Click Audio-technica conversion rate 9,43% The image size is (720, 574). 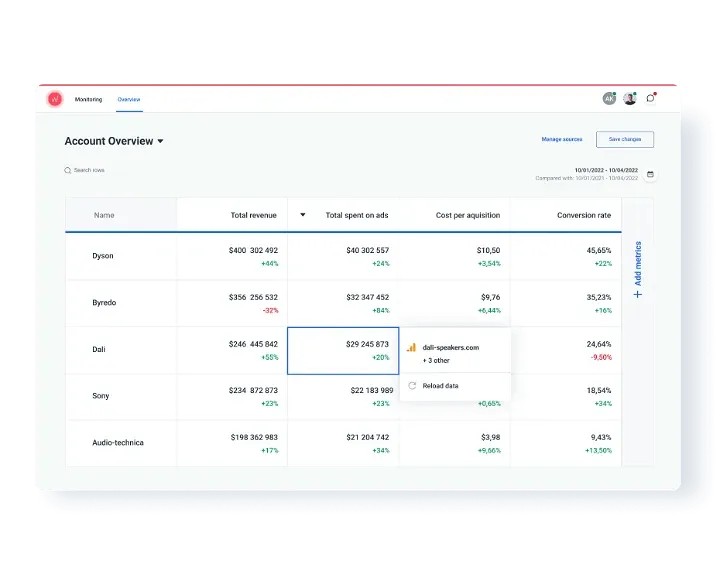click(x=601, y=437)
